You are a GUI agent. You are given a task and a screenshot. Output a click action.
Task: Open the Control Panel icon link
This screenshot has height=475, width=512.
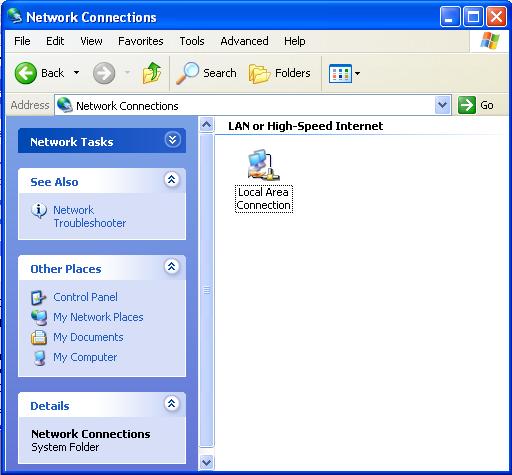coord(39,298)
